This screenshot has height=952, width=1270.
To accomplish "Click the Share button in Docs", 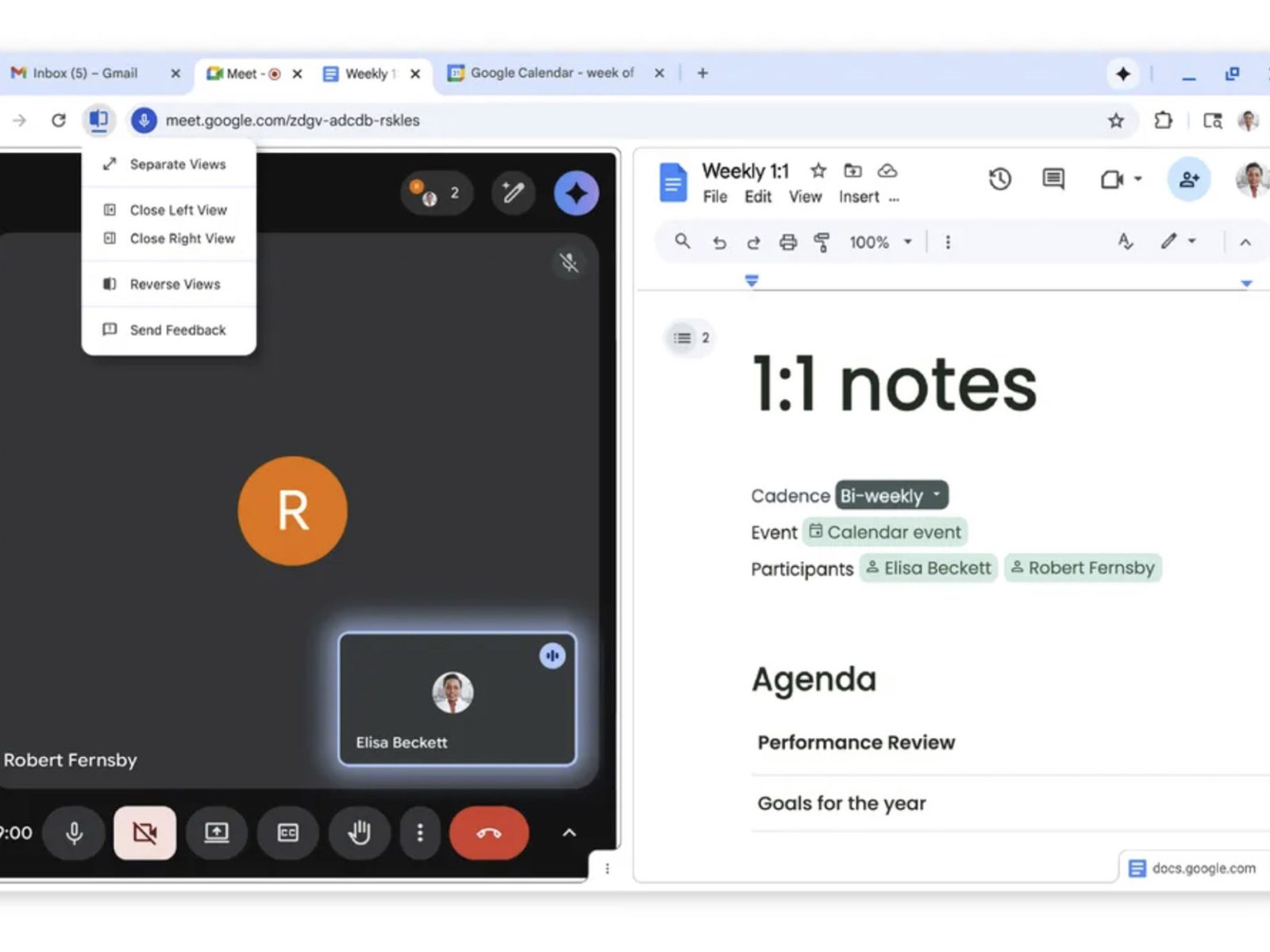I will (1188, 179).
